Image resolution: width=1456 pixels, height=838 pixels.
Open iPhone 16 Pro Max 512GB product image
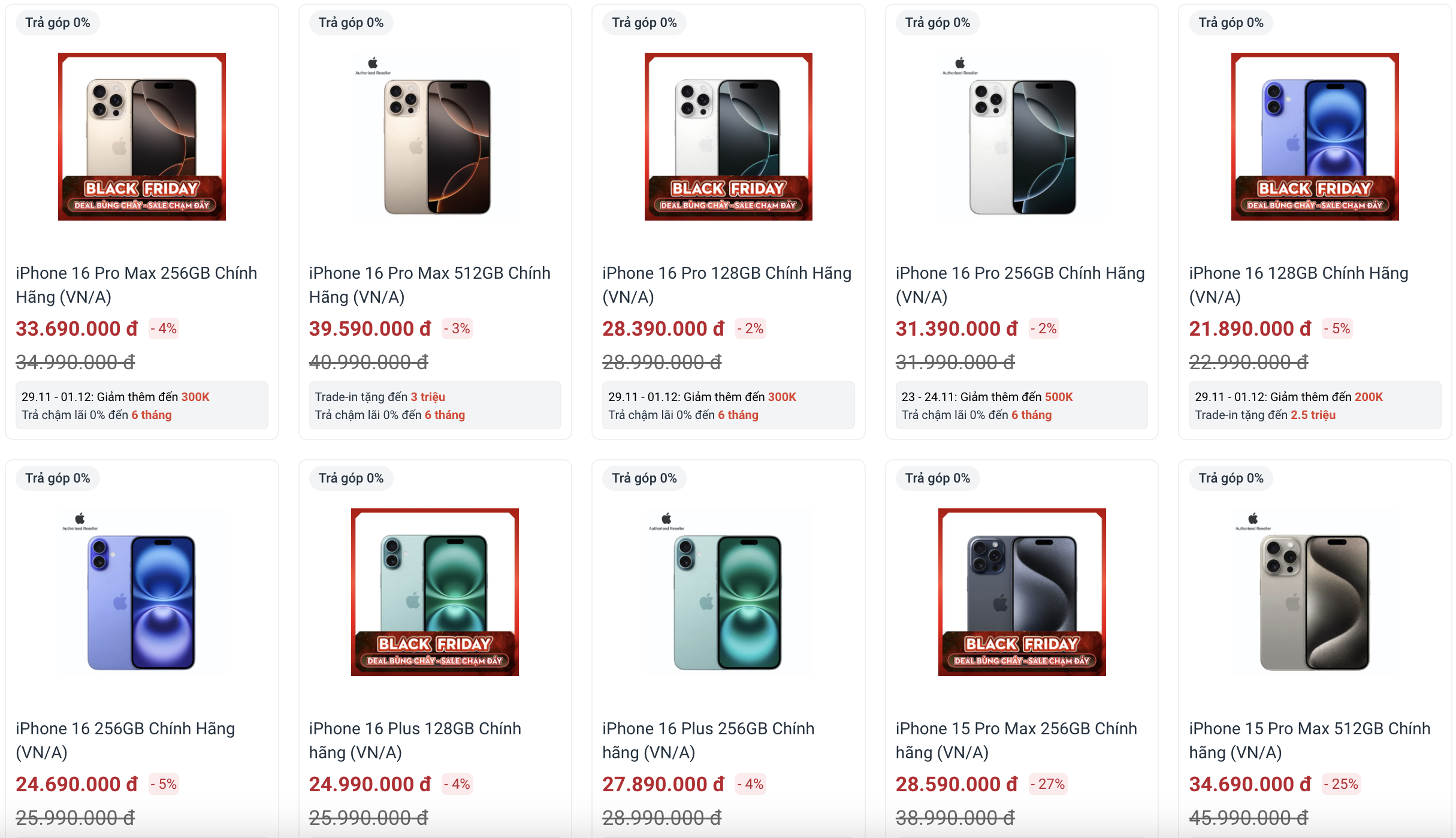click(x=435, y=137)
